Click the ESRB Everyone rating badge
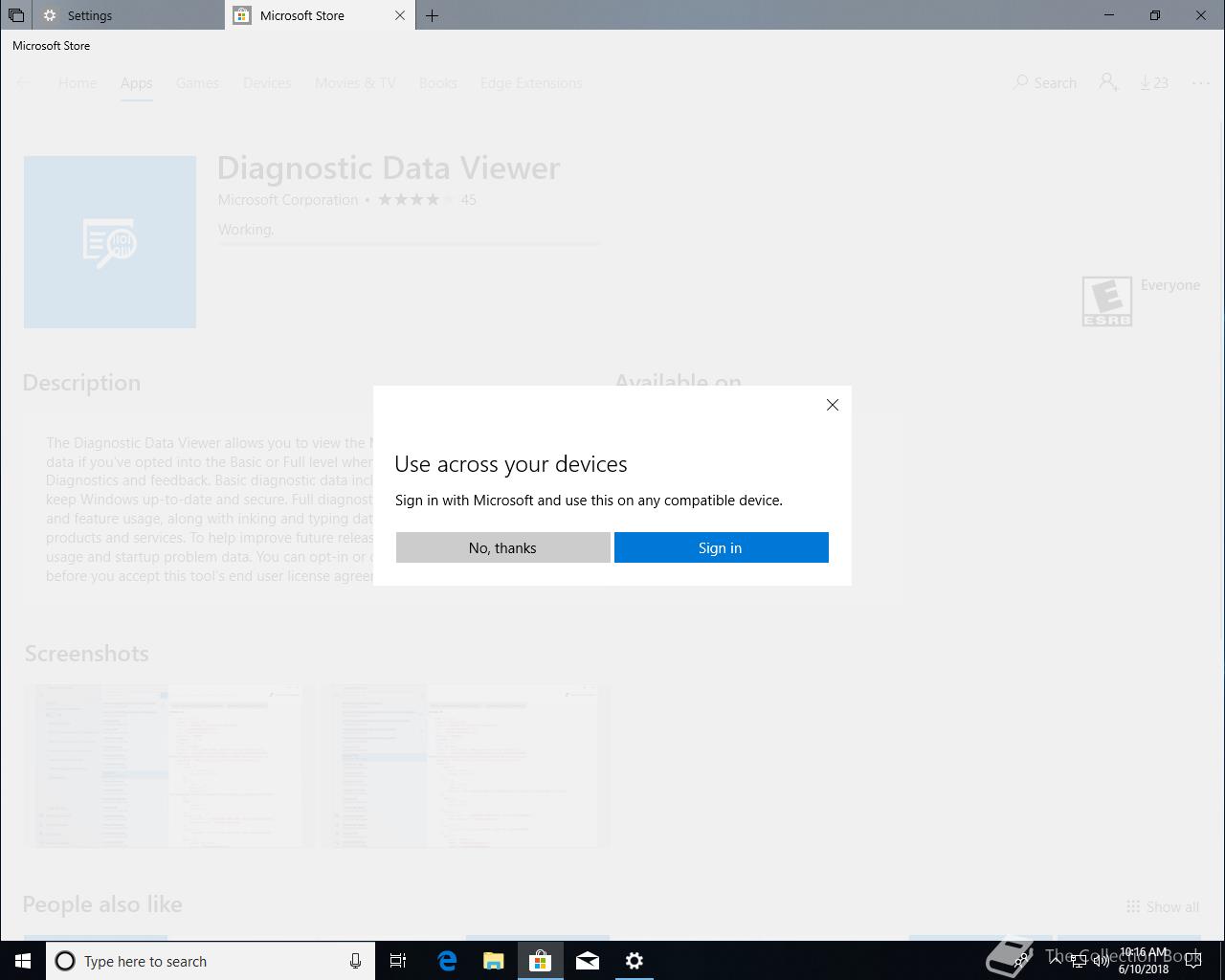The image size is (1225, 980). [x=1107, y=301]
